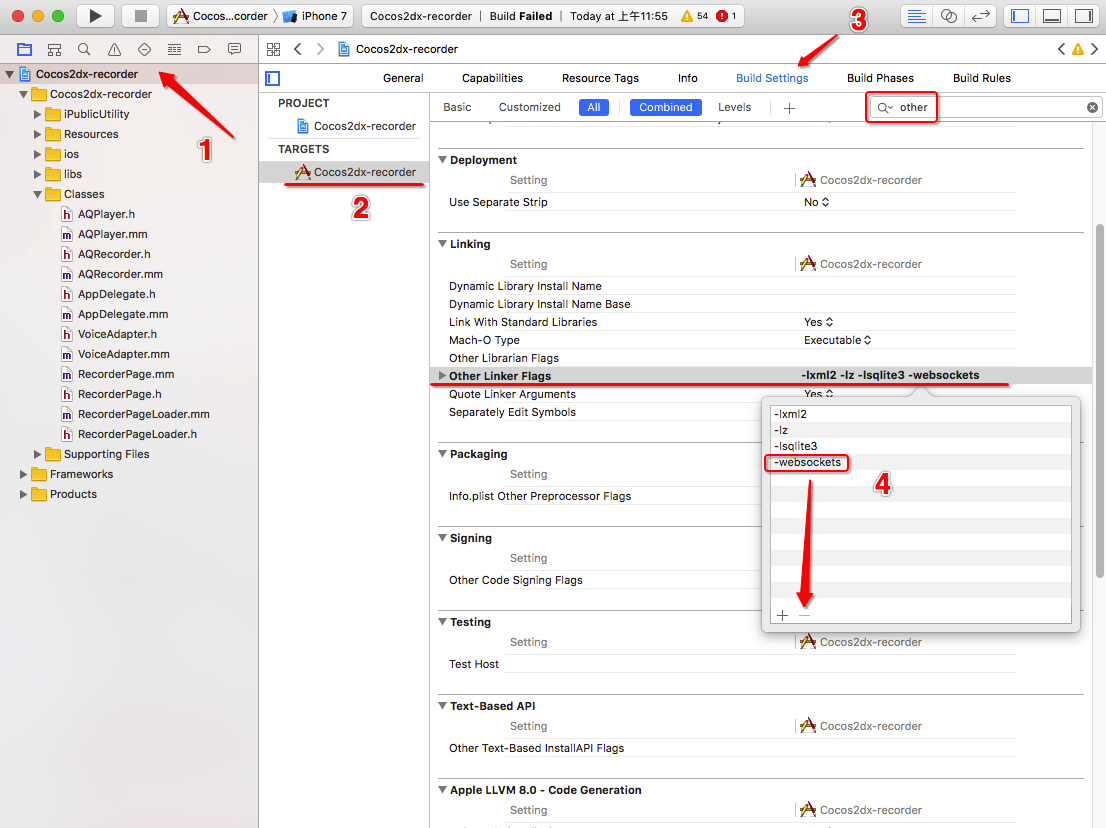Toggle the left Navigator panel
Viewport: 1106px width, 828px height.
pos(1020,16)
